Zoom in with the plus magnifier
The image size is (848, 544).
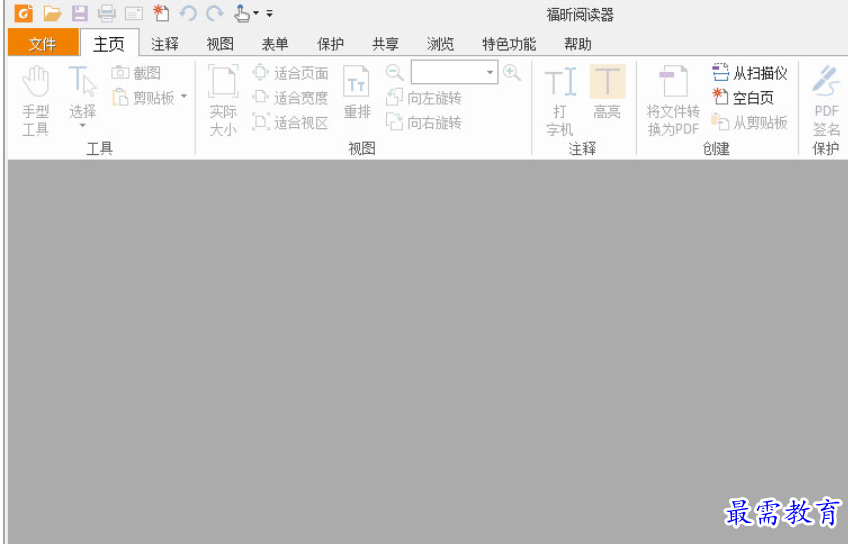click(512, 72)
